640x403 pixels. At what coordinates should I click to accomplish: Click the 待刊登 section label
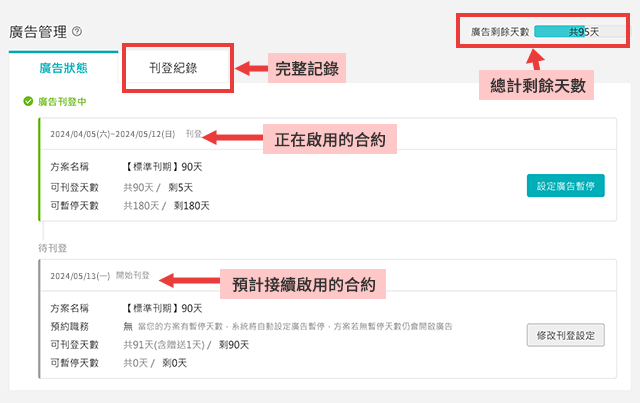[52, 248]
